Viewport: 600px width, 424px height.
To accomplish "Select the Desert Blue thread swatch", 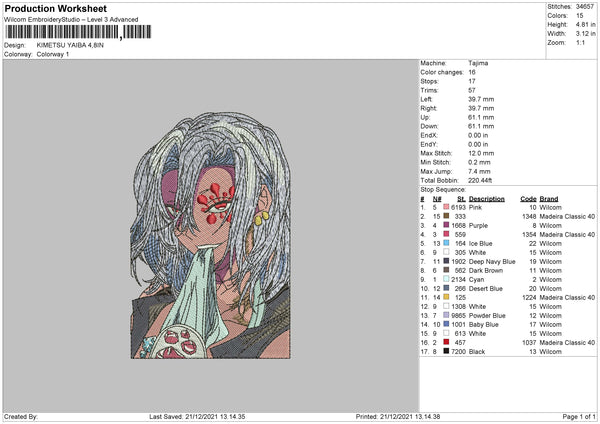I will (x=446, y=288).
